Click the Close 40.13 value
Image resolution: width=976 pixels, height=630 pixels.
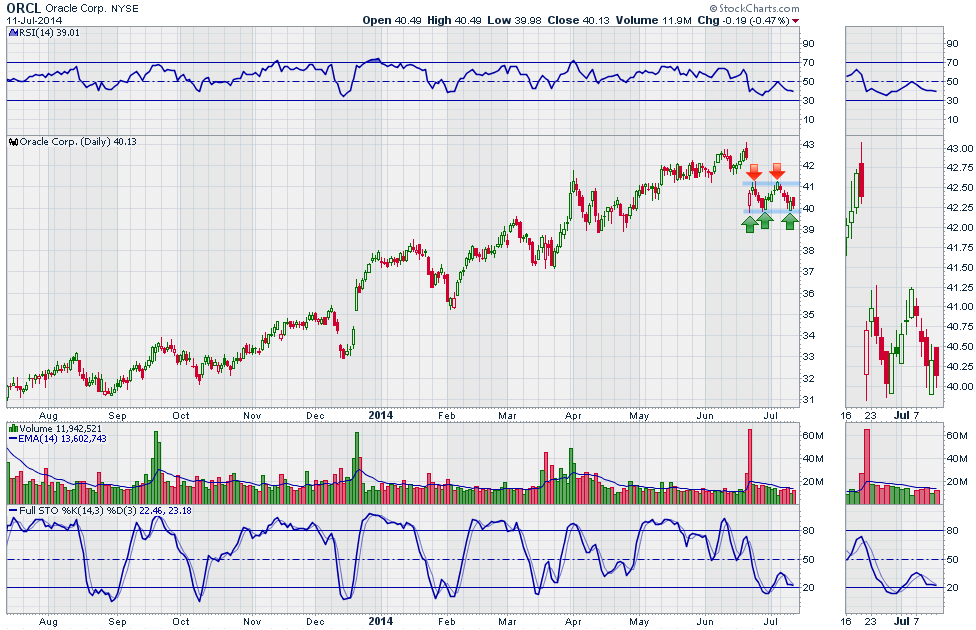[579, 21]
